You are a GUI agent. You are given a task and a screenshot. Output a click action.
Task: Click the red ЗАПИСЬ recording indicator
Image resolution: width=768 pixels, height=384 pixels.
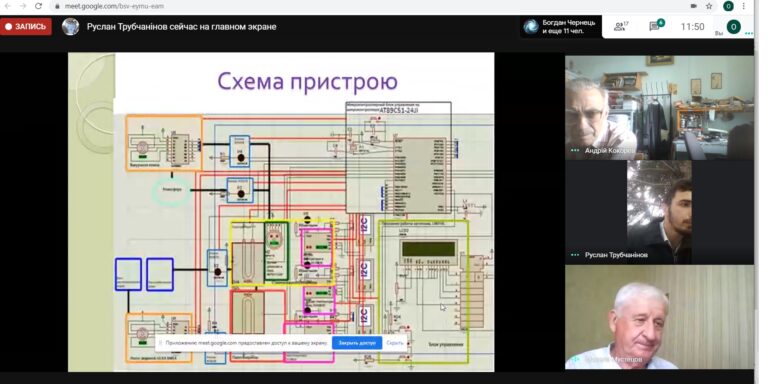point(25,26)
